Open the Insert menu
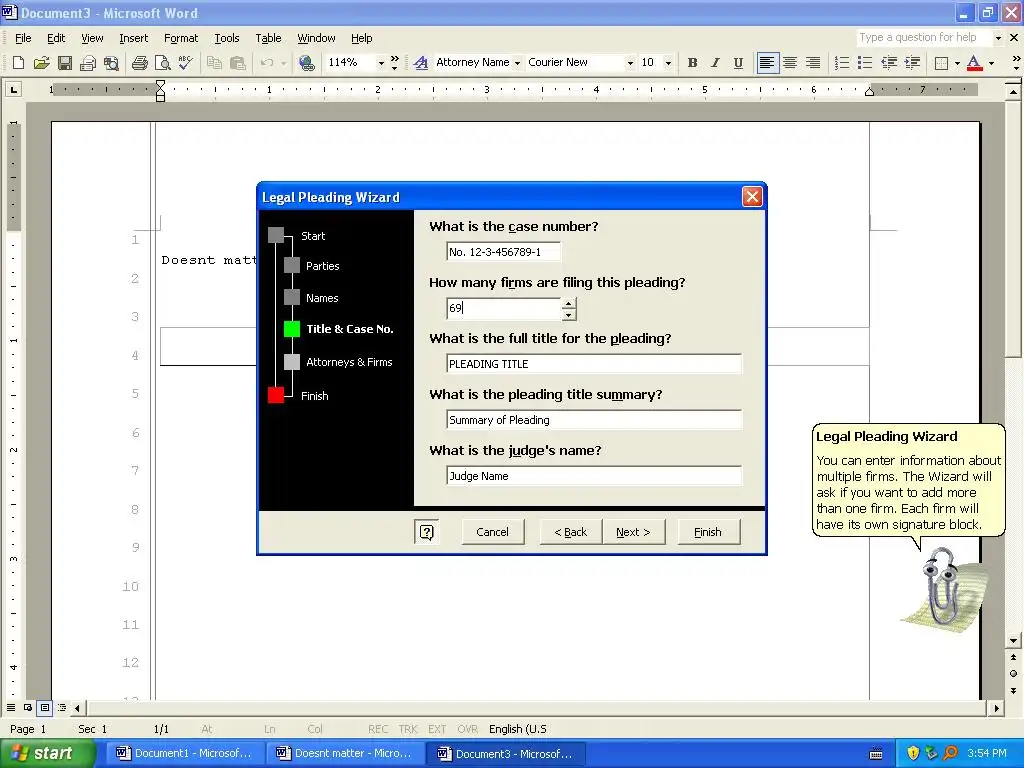Image resolution: width=1024 pixels, height=768 pixels. coord(133,38)
